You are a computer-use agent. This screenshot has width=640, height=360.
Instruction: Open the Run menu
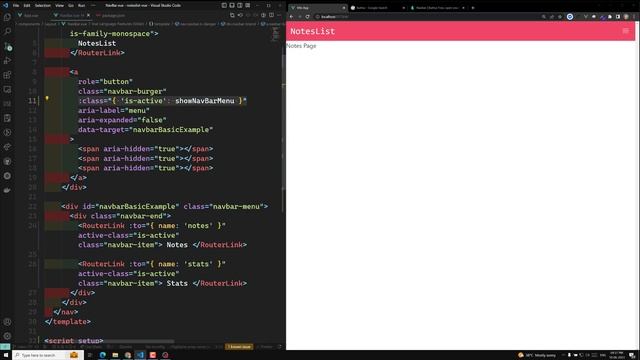82,5
